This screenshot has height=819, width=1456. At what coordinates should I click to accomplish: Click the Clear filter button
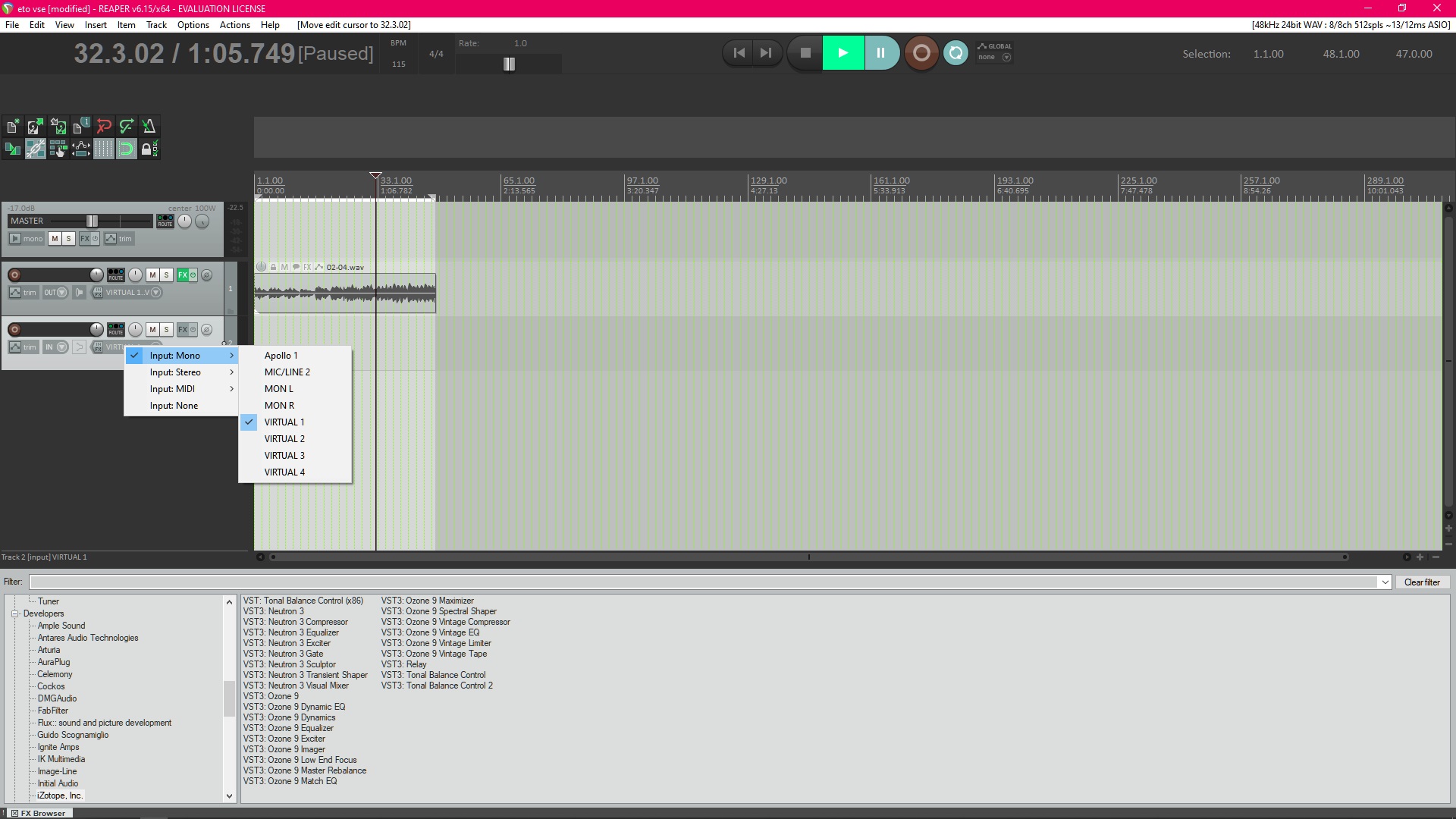pos(1421,582)
